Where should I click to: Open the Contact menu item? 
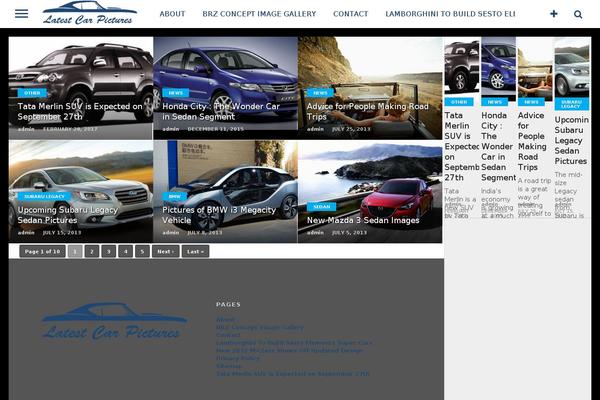(x=351, y=14)
